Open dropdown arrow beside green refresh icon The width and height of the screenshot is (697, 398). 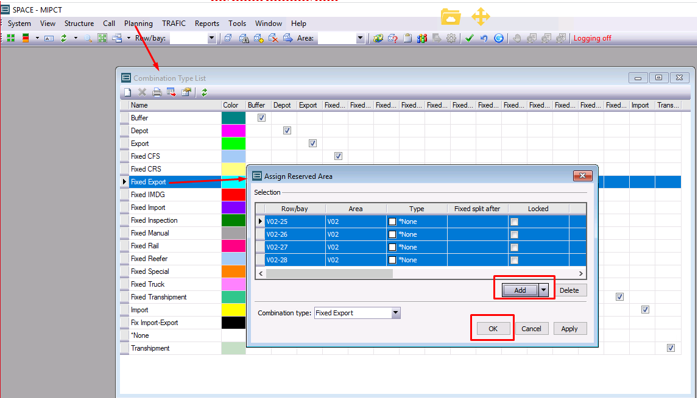click(76, 38)
